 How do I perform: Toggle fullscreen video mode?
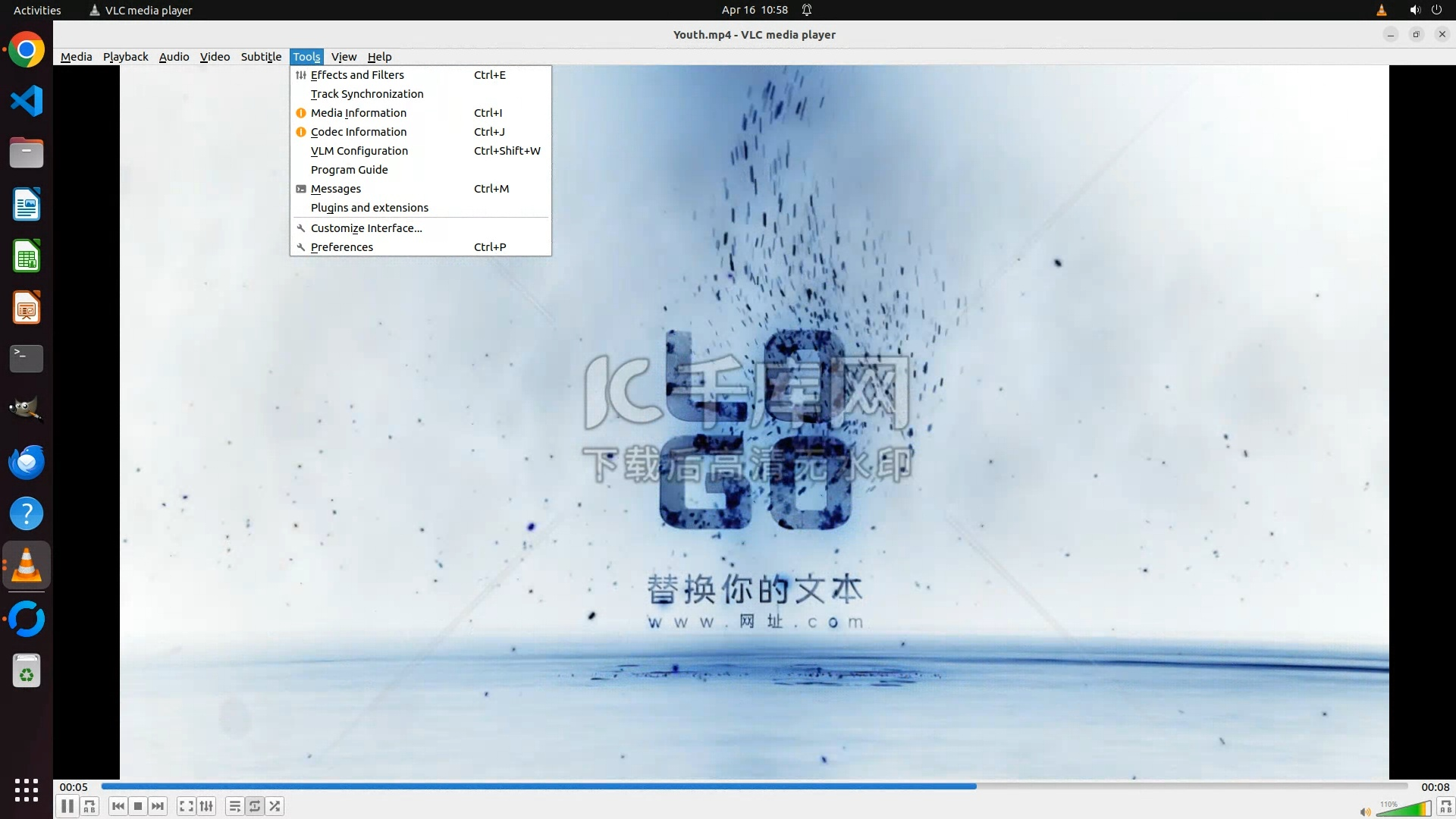tap(186, 806)
